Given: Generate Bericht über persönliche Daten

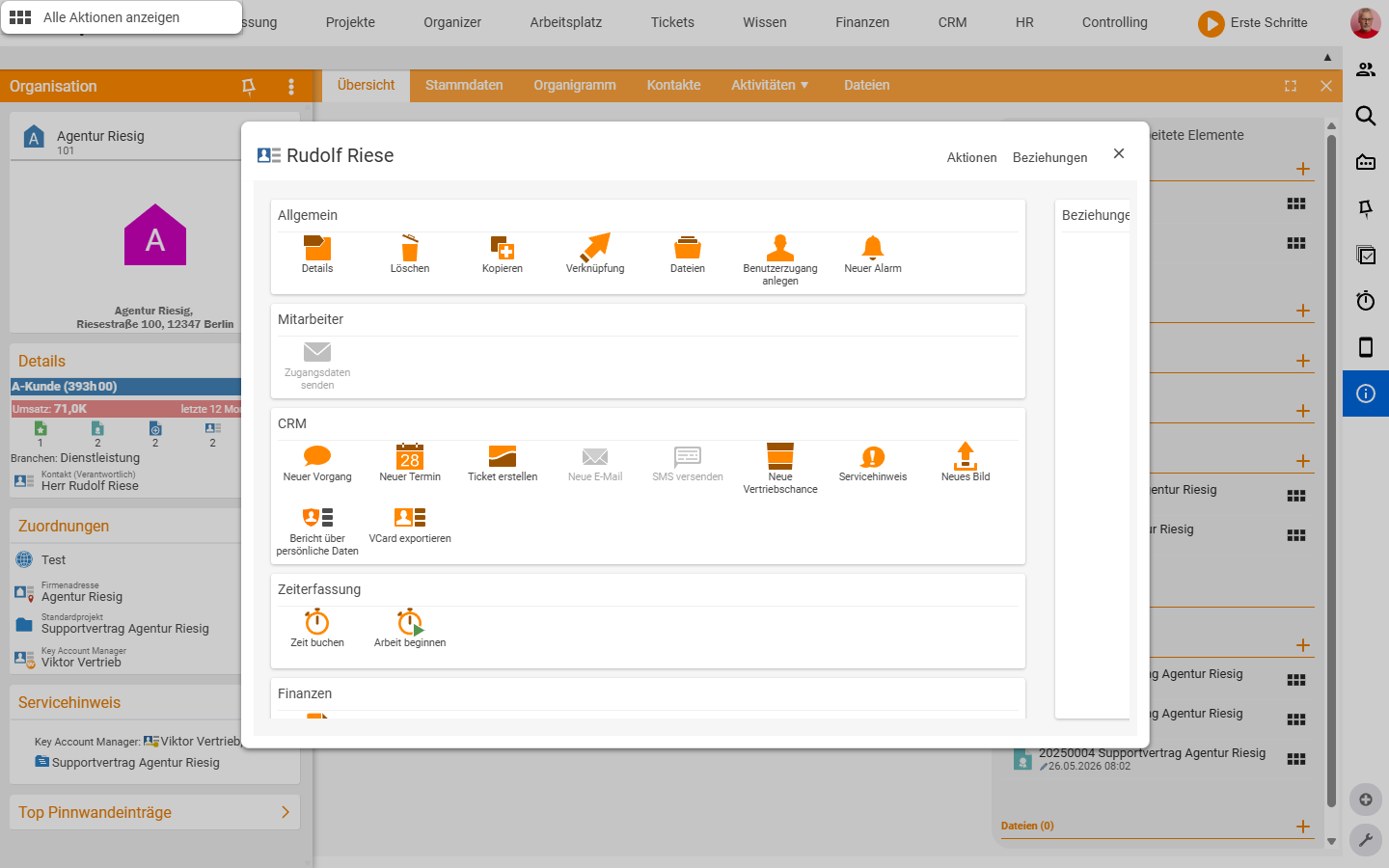Looking at the screenshot, I should [317, 518].
